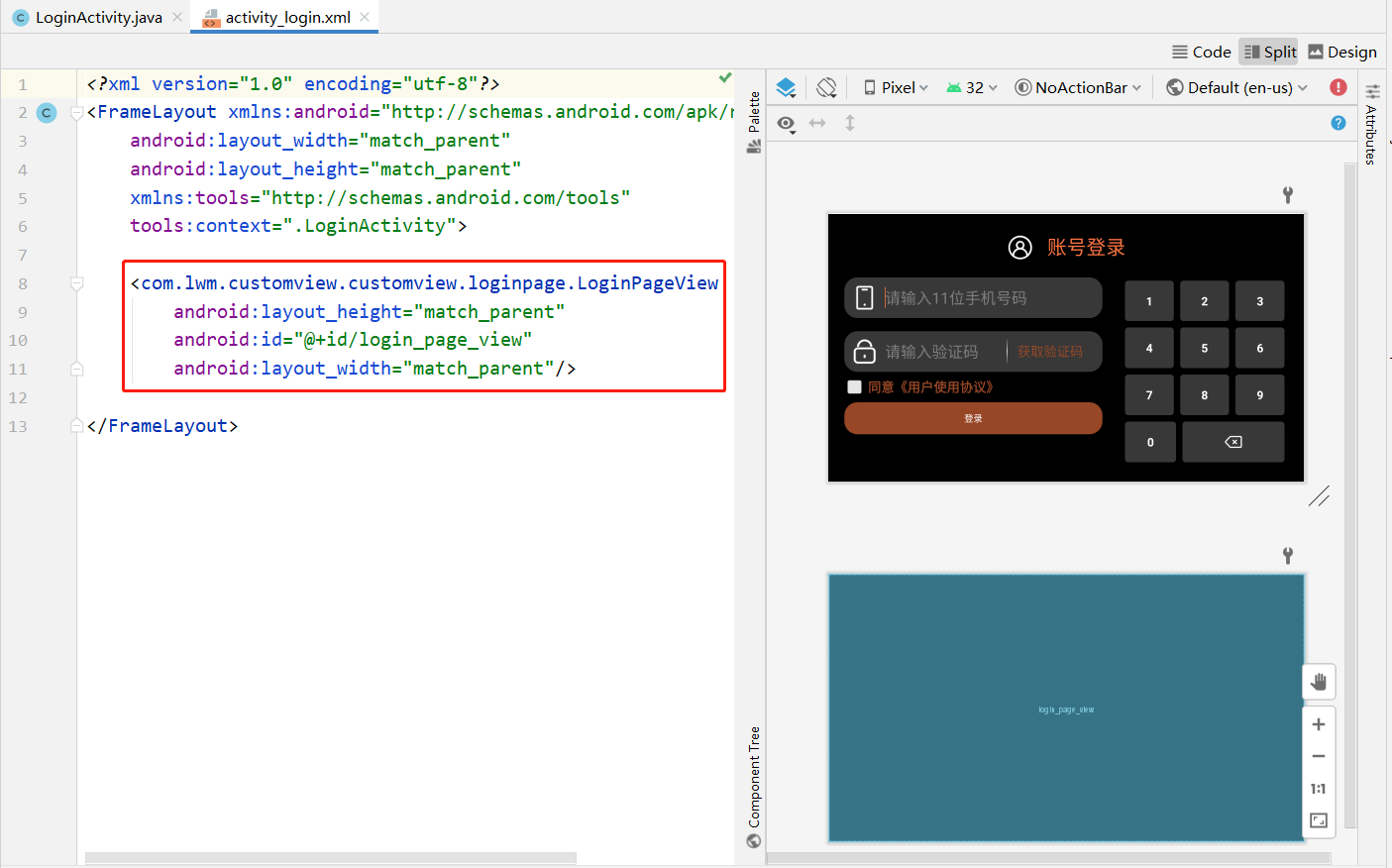Open the view options eye icon
Screen dimensions: 1392x868
click(786, 123)
